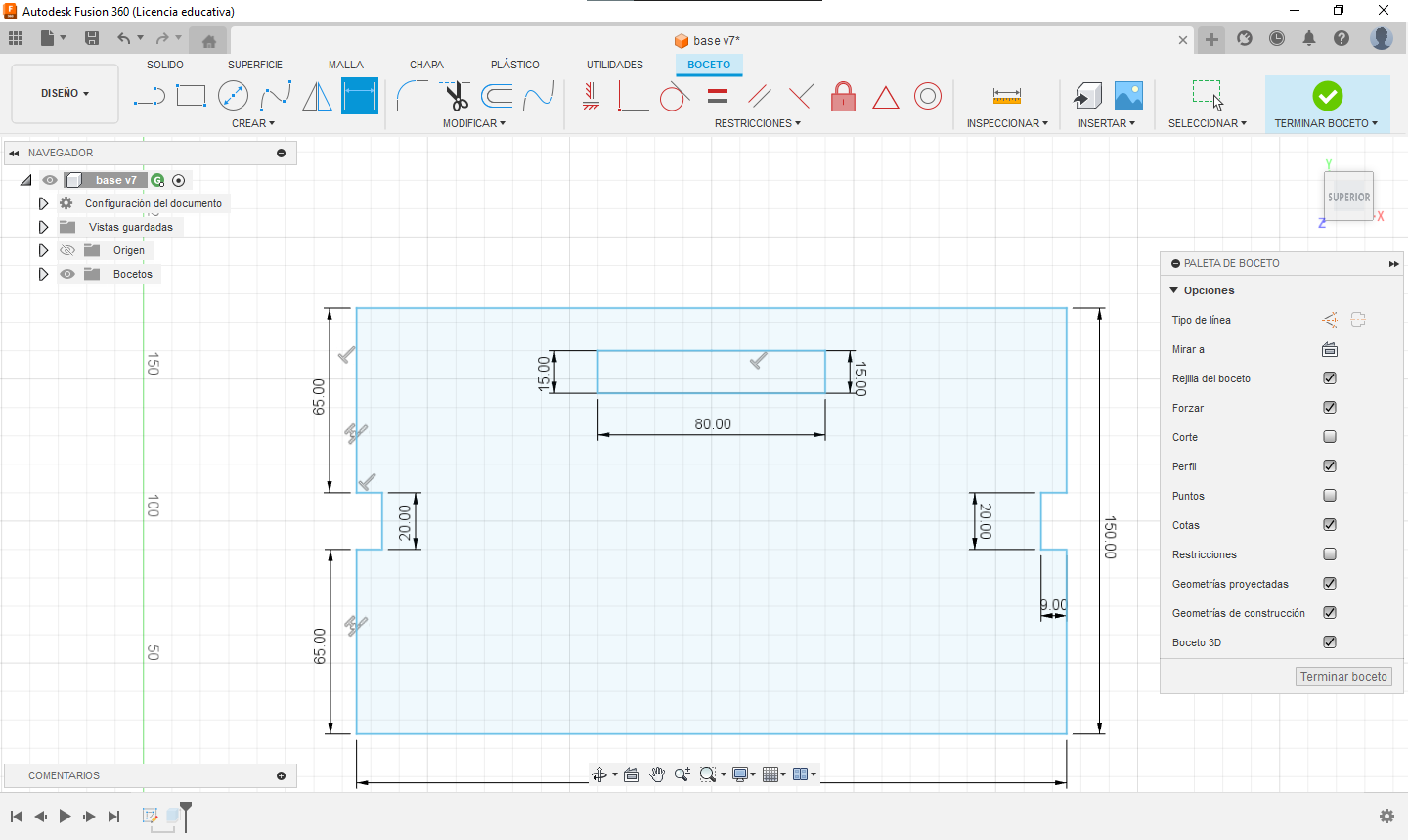Click the green Finish Sketch checkmark

(x=1328, y=96)
